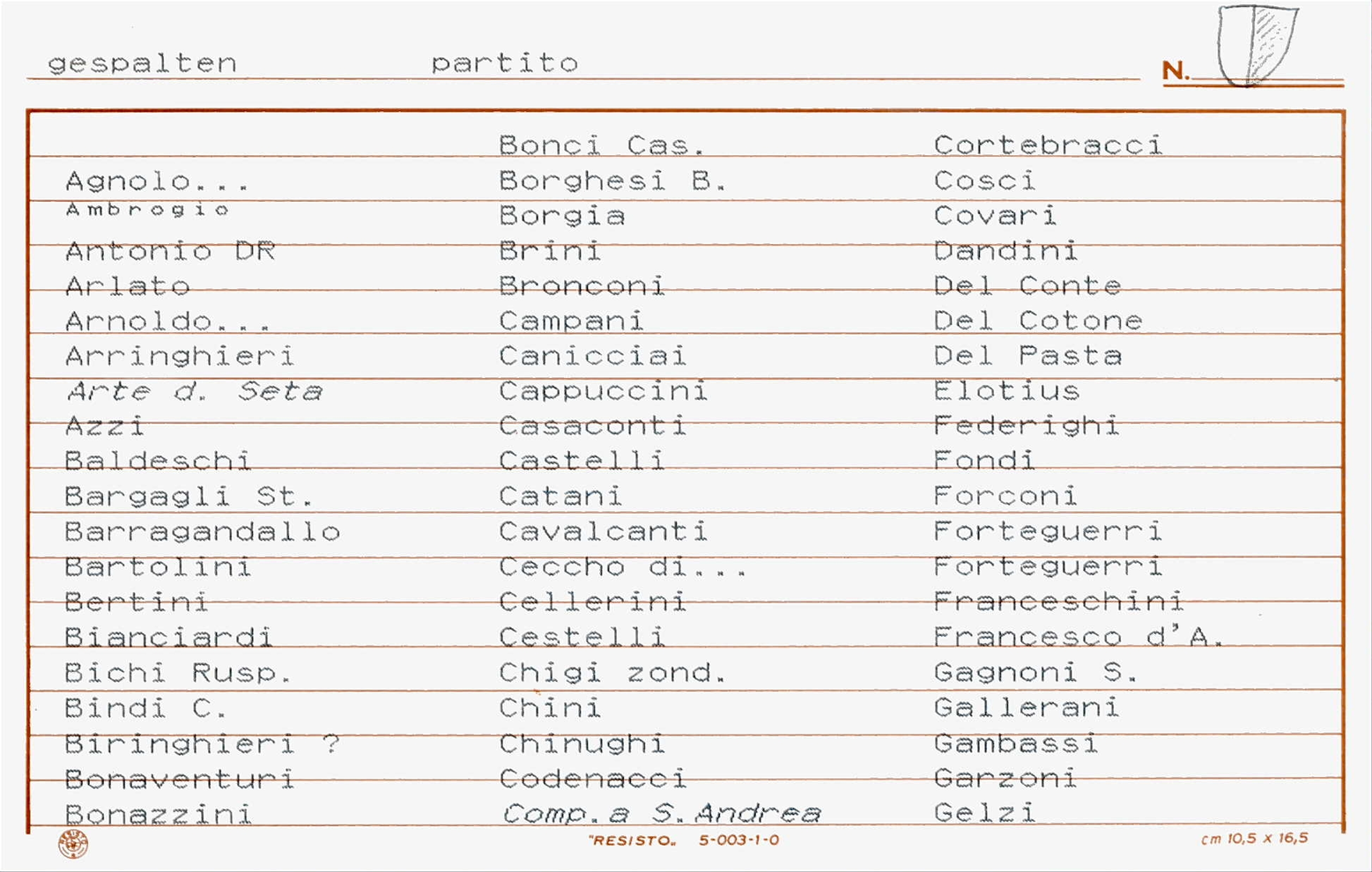Select the entry Barragandallo
This screenshot has width=1372, height=872.
click(x=203, y=532)
